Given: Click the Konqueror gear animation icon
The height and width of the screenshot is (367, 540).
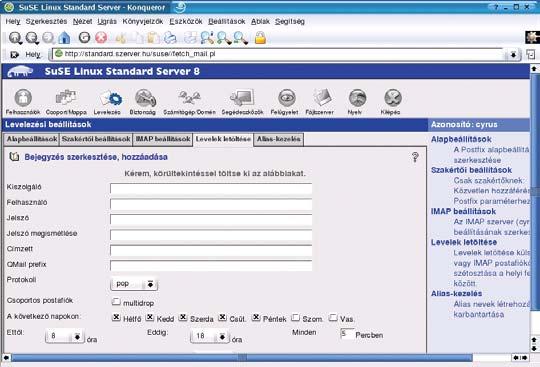Looking at the screenshot, I should pos(532,37).
